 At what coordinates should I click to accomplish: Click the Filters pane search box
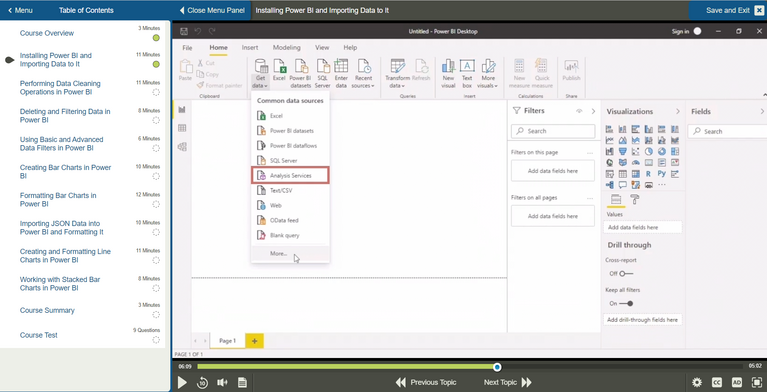(553, 131)
